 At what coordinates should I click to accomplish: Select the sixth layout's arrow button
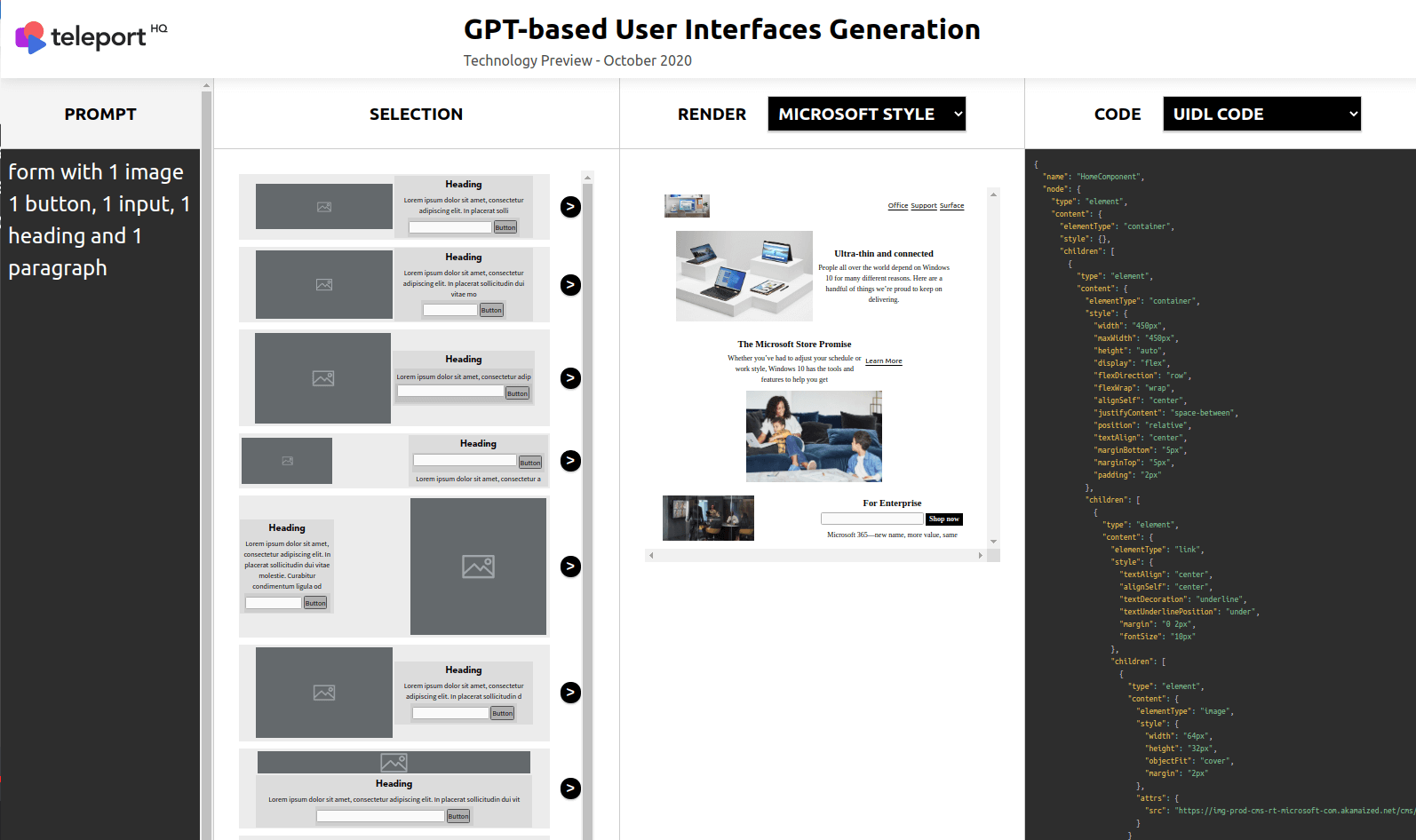pos(570,693)
